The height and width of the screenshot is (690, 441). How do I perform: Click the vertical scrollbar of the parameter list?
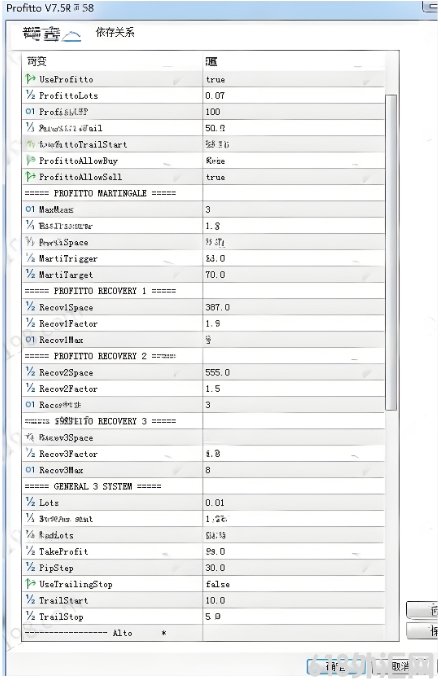point(391,253)
